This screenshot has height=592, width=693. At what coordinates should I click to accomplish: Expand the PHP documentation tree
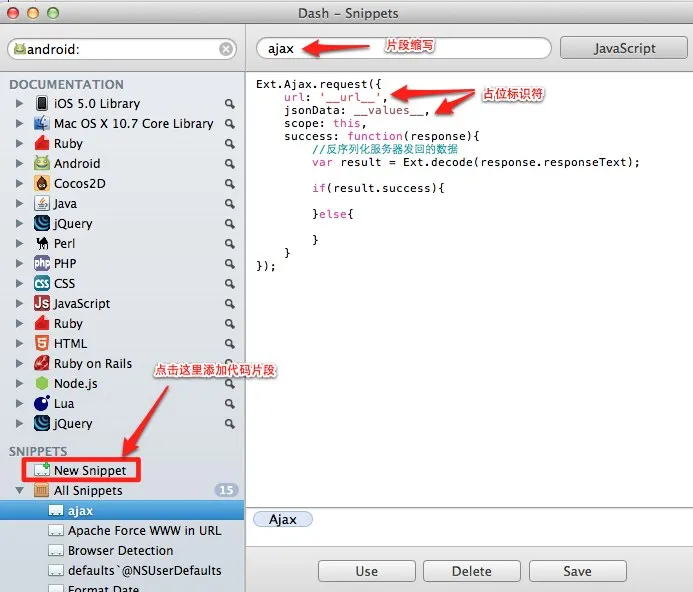point(19,264)
